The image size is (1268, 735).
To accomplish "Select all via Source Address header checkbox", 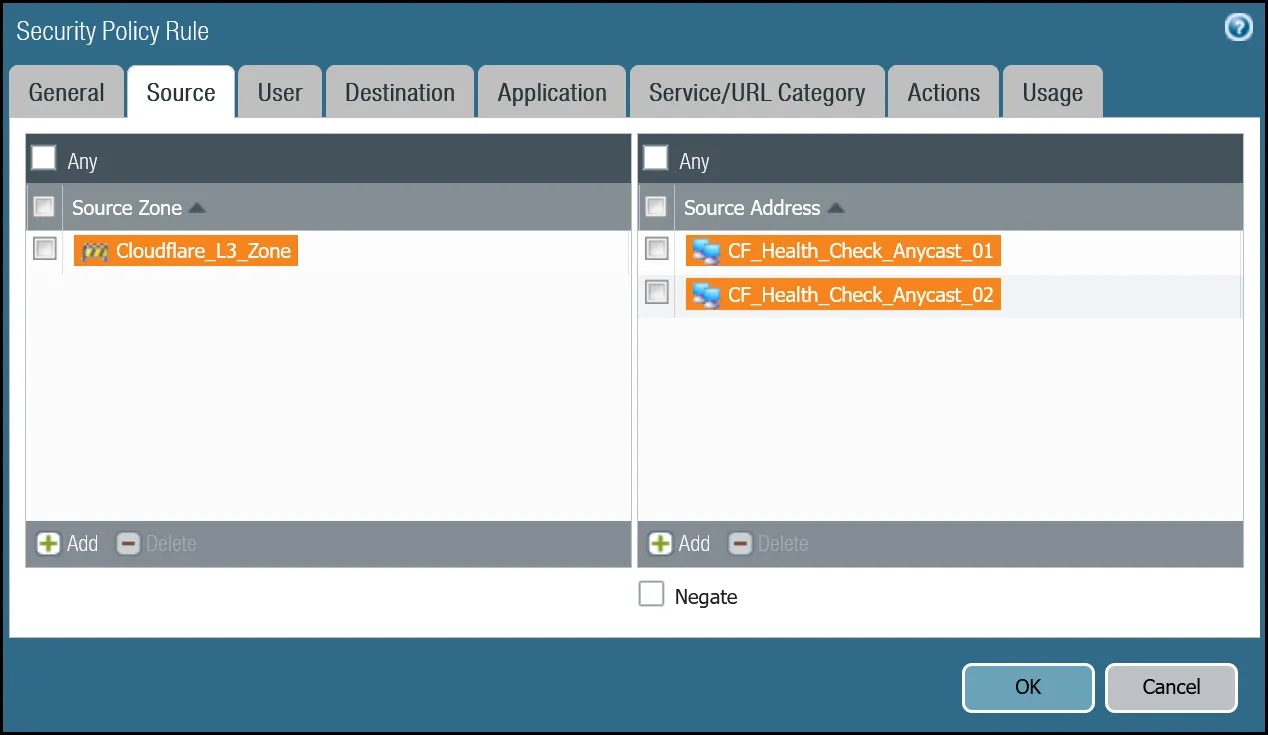I will 656,207.
